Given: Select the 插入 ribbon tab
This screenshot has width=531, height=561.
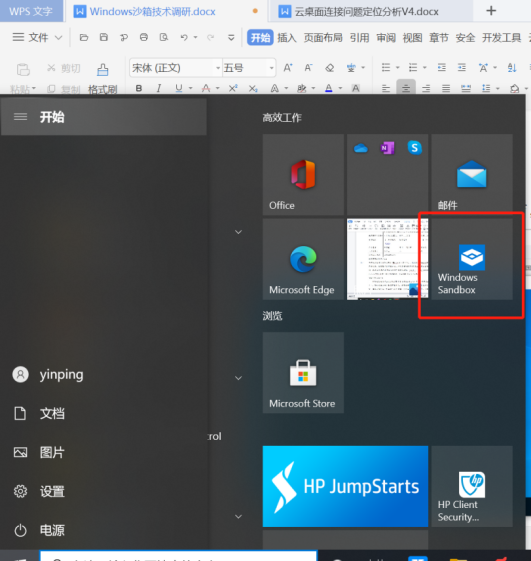Looking at the screenshot, I should tap(287, 38).
